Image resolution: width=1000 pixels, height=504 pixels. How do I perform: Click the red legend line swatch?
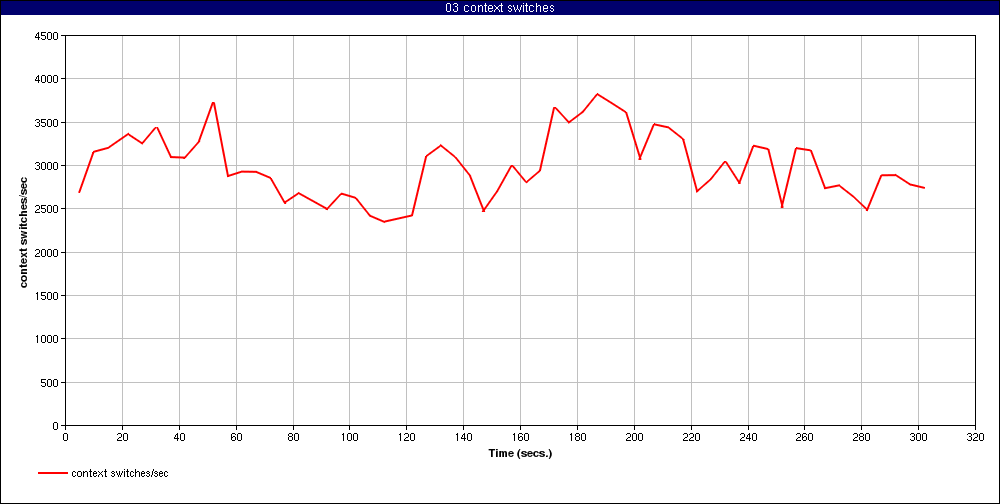[x=54, y=473]
